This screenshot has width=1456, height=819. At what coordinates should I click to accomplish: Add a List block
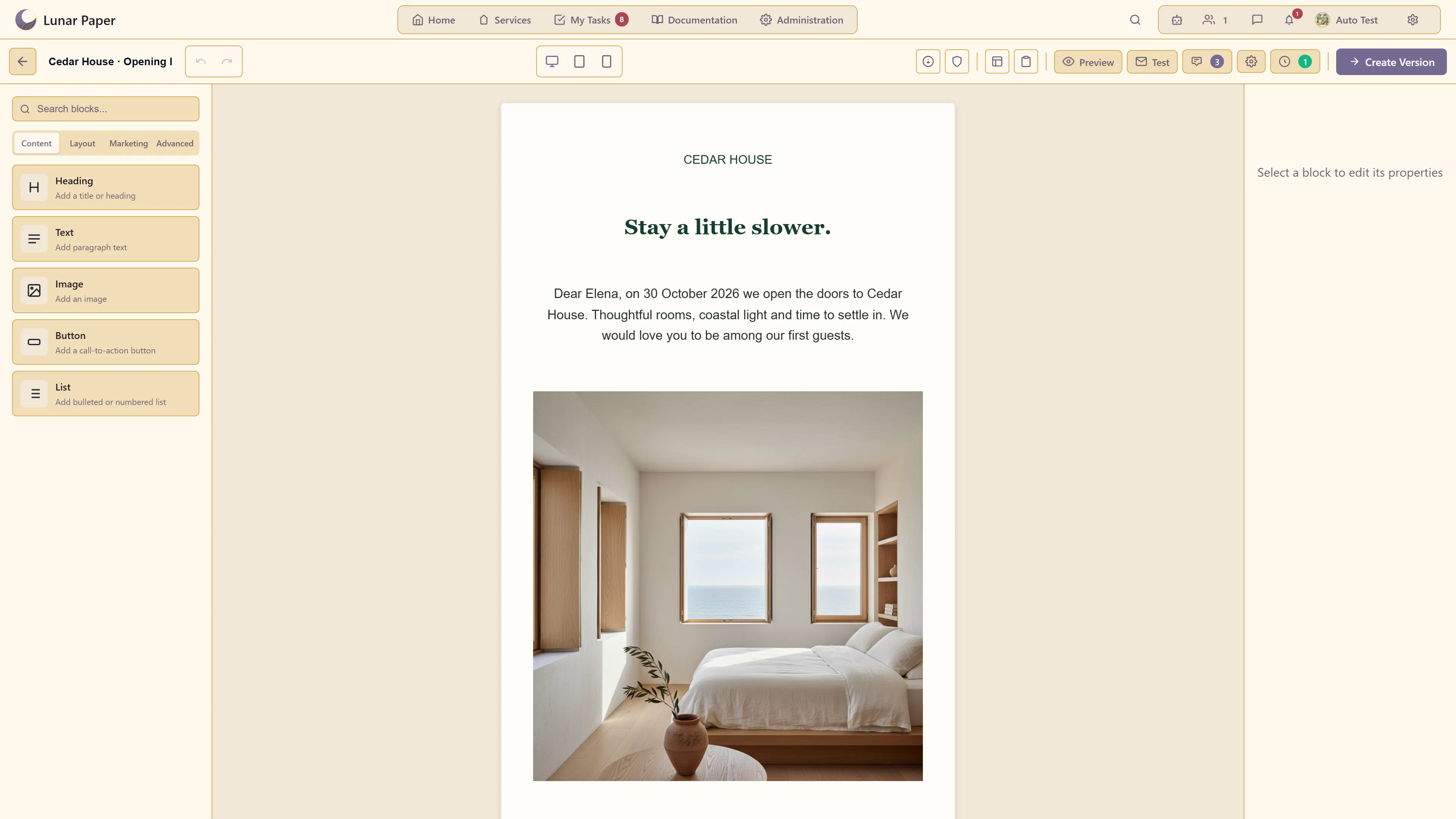(106, 394)
